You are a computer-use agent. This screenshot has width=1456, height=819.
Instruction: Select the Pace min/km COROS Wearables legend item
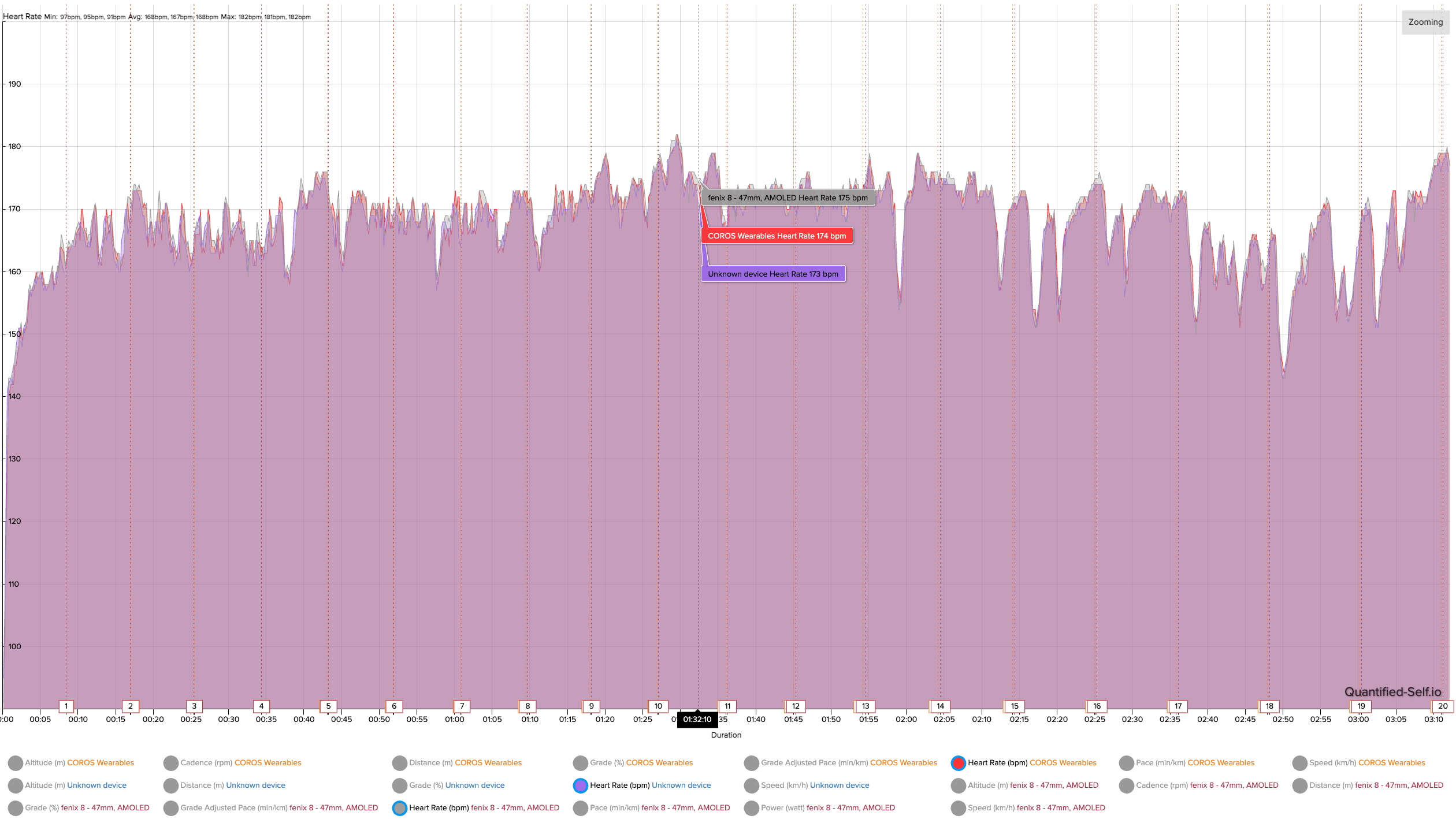point(1191,763)
